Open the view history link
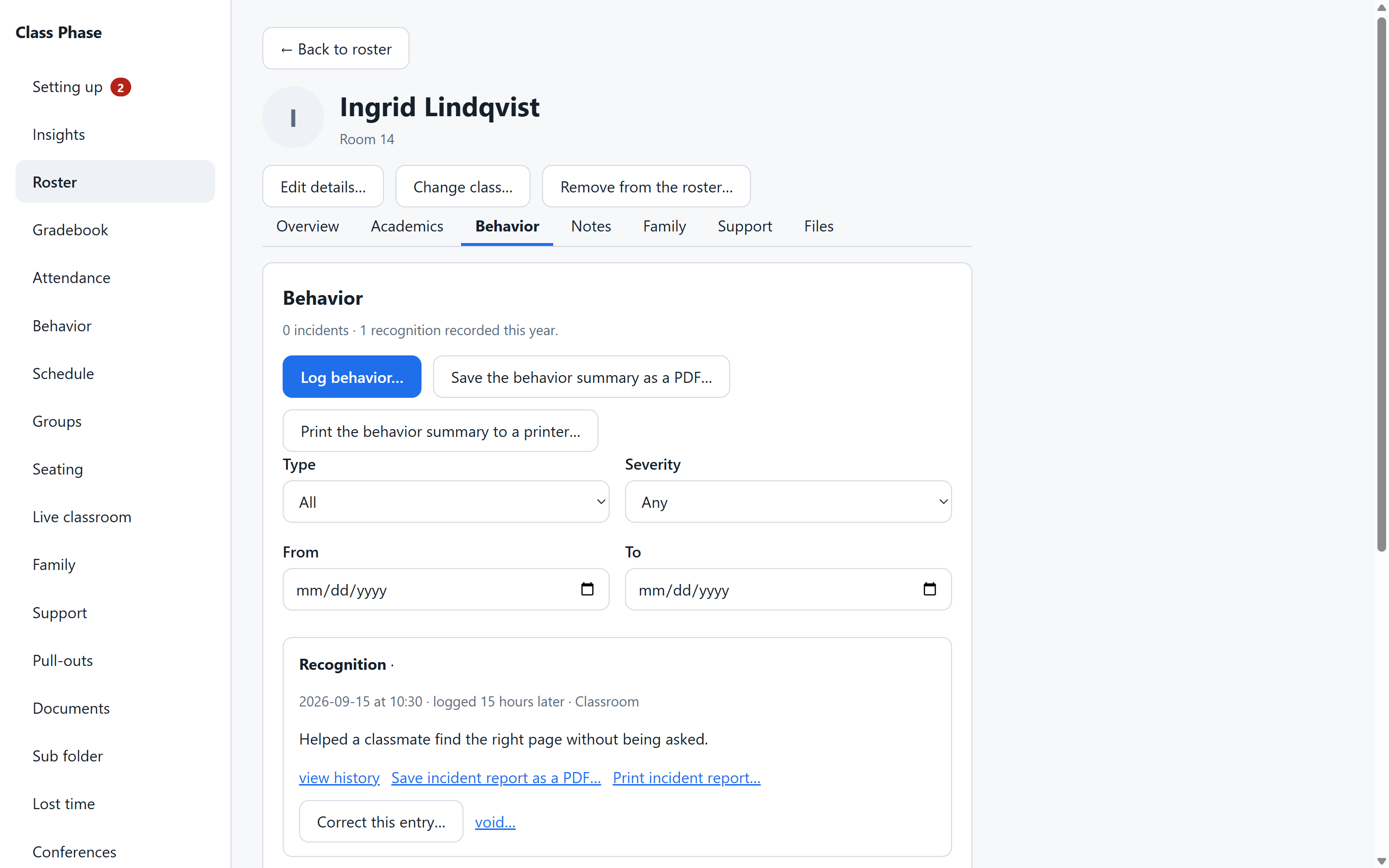Screen dimensions: 1389x868 [x=339, y=778]
